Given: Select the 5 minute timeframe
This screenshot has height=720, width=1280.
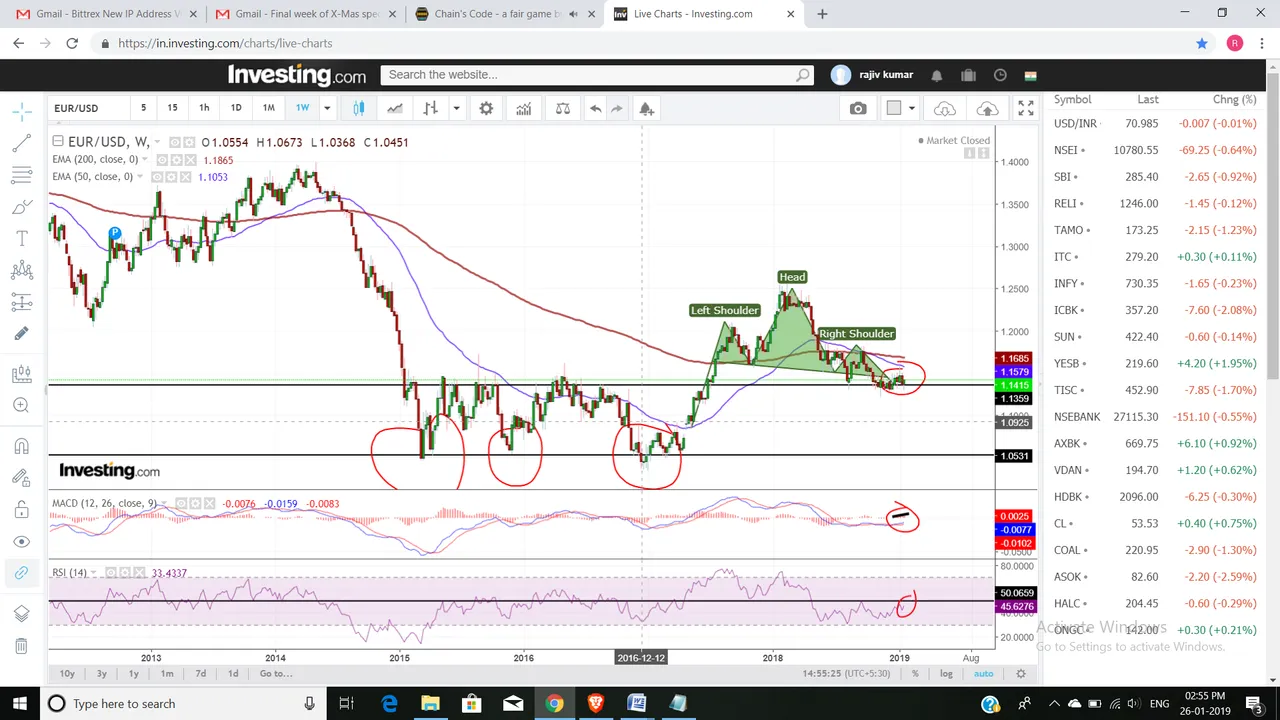Looking at the screenshot, I should click(143, 108).
